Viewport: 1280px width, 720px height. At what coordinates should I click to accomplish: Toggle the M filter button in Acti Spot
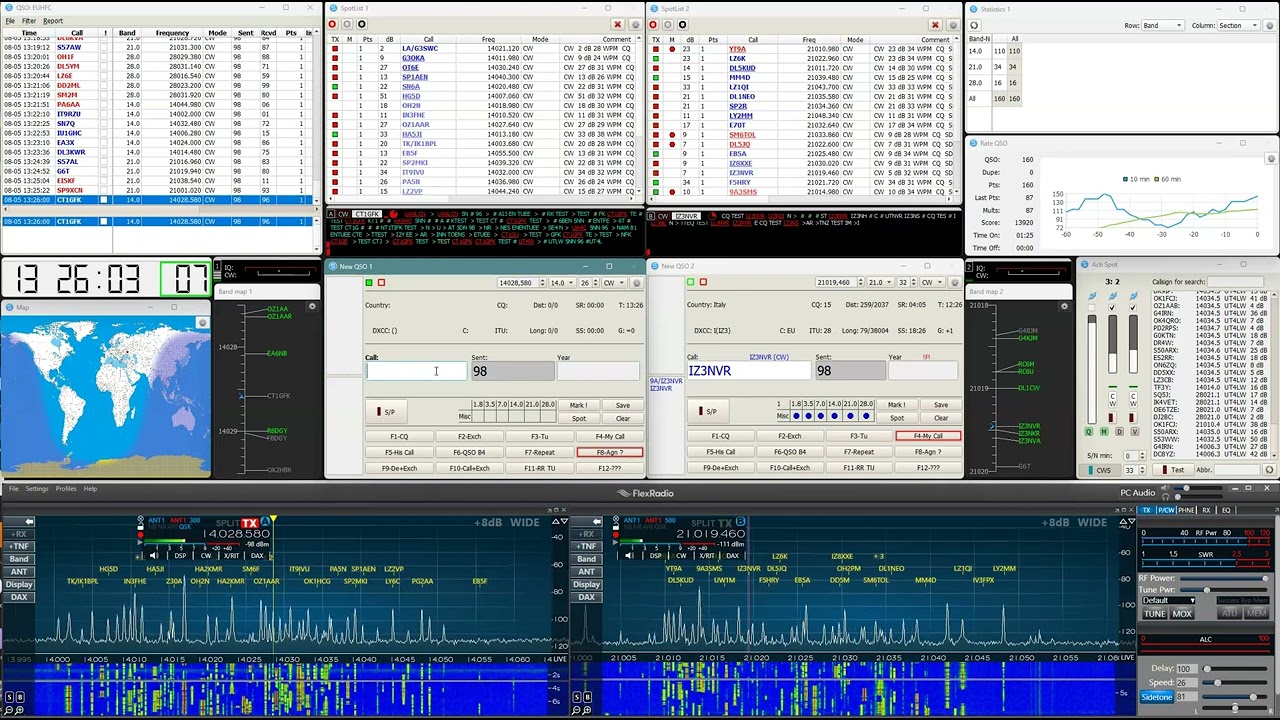tap(1104, 432)
